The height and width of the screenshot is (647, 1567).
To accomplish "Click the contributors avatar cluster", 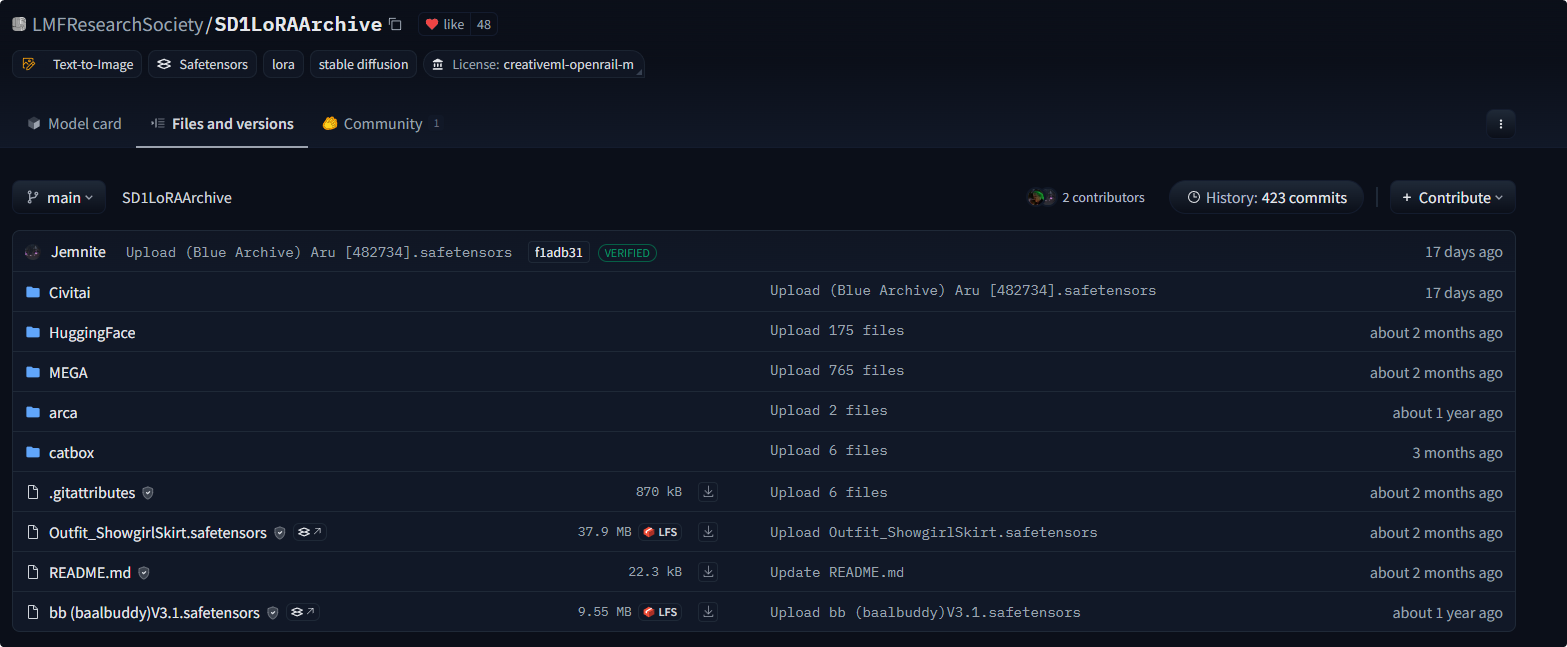I will pyautogui.click(x=1041, y=198).
